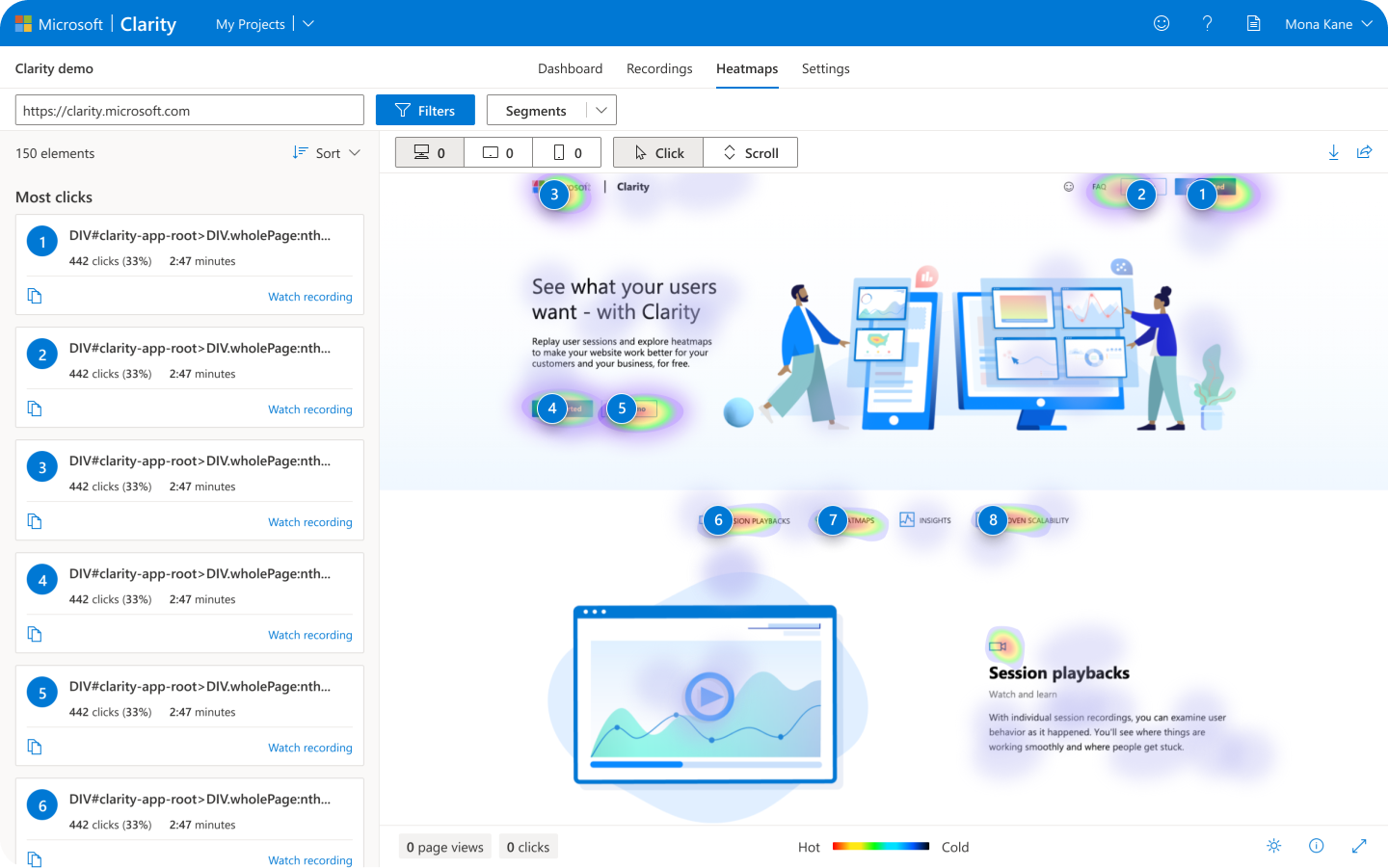The height and width of the screenshot is (868, 1388).
Task: Watch recording for the first element
Action: pos(310,296)
